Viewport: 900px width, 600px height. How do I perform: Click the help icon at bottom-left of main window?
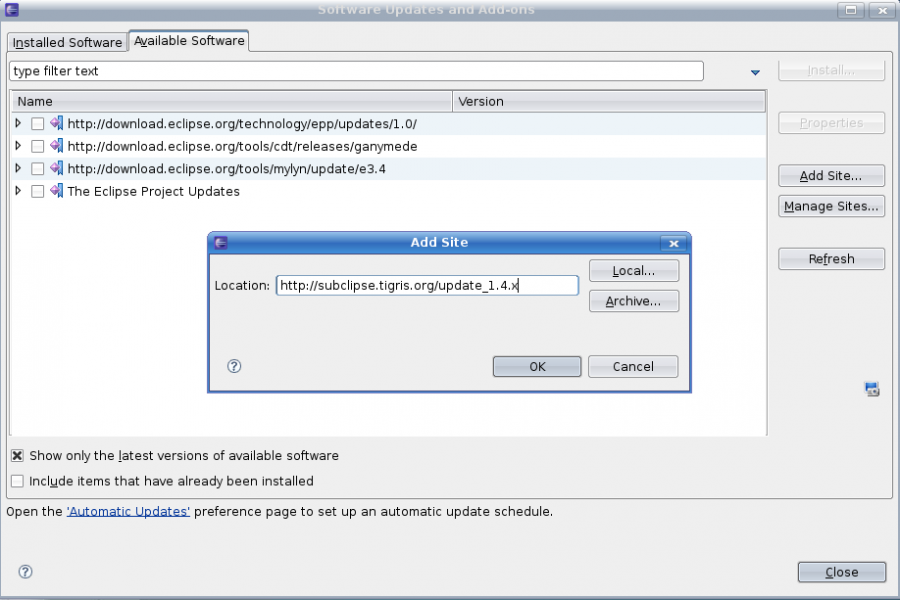[x=26, y=572]
